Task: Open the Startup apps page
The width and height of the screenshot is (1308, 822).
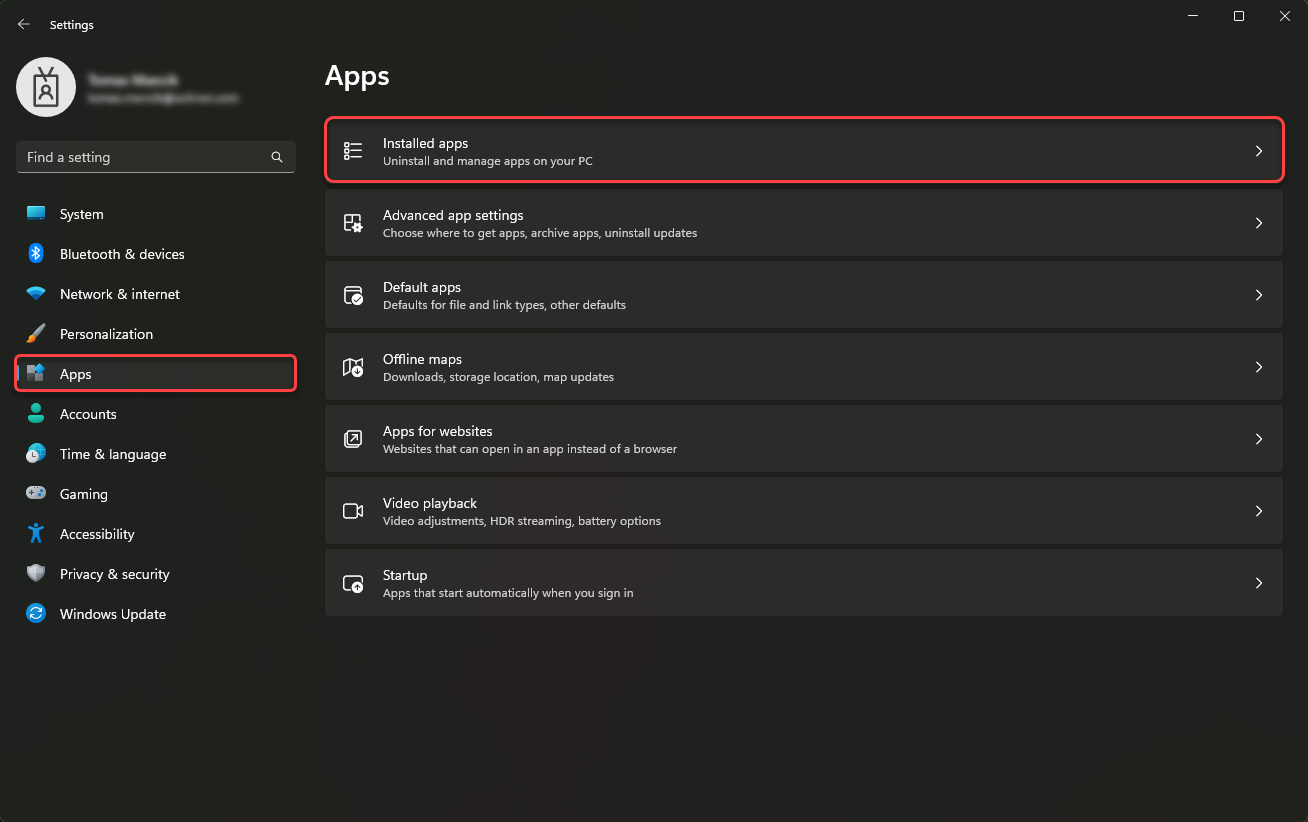Action: coord(804,583)
